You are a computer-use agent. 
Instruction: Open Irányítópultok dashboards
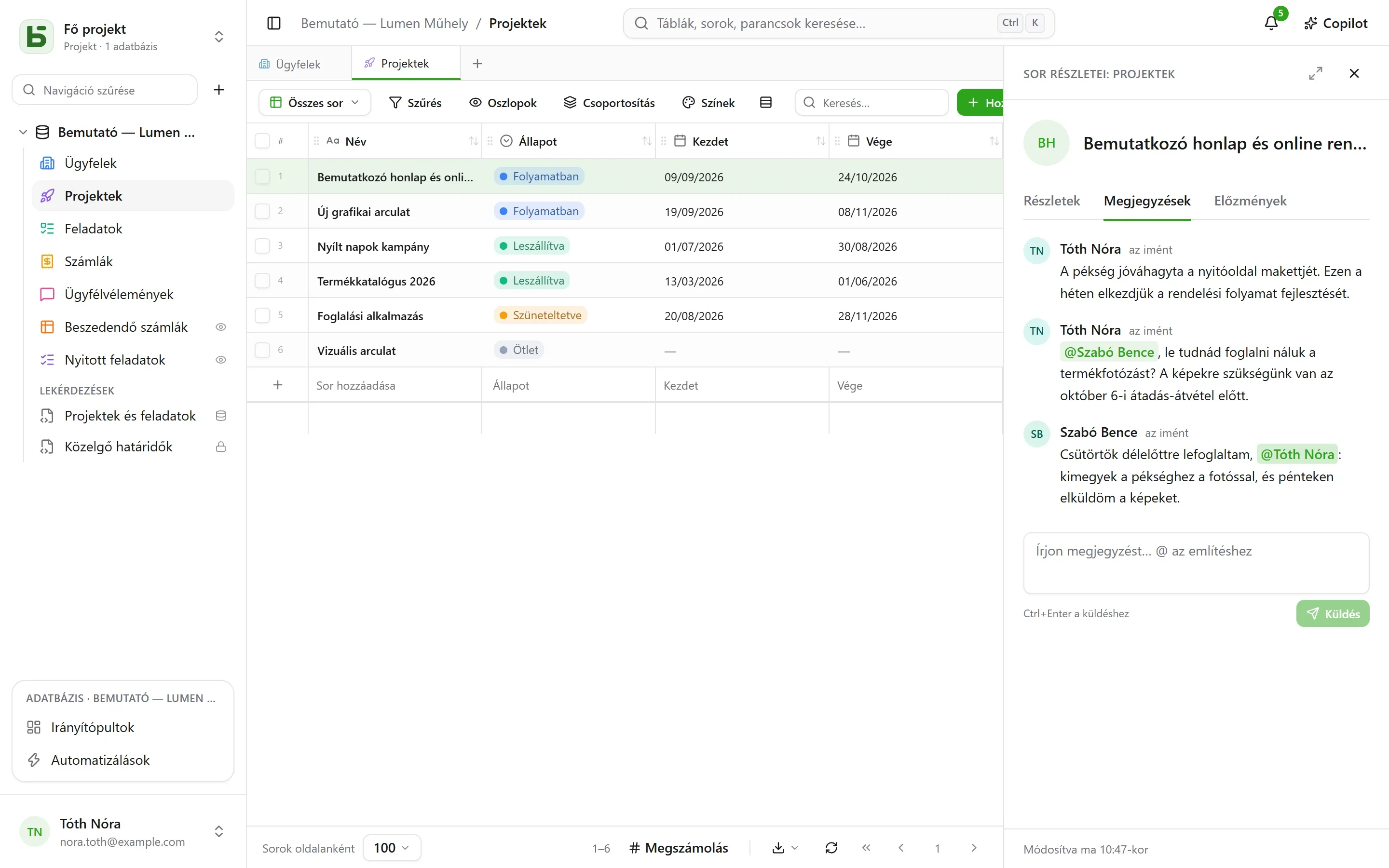click(123, 727)
